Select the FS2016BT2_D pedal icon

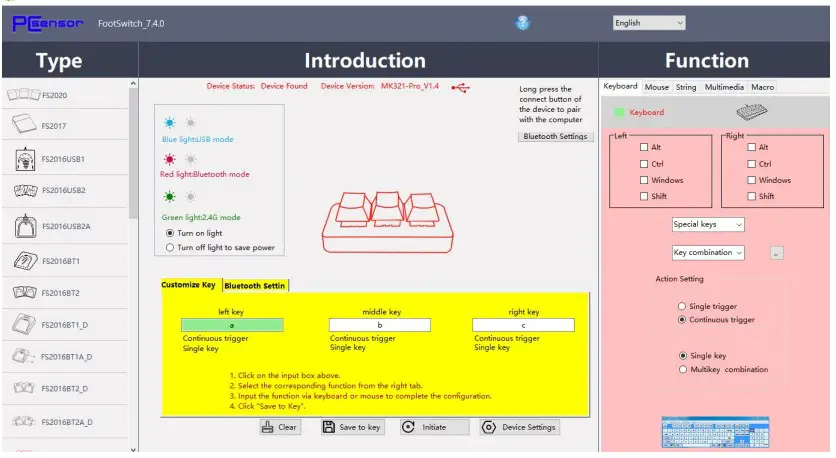[x=24, y=388]
